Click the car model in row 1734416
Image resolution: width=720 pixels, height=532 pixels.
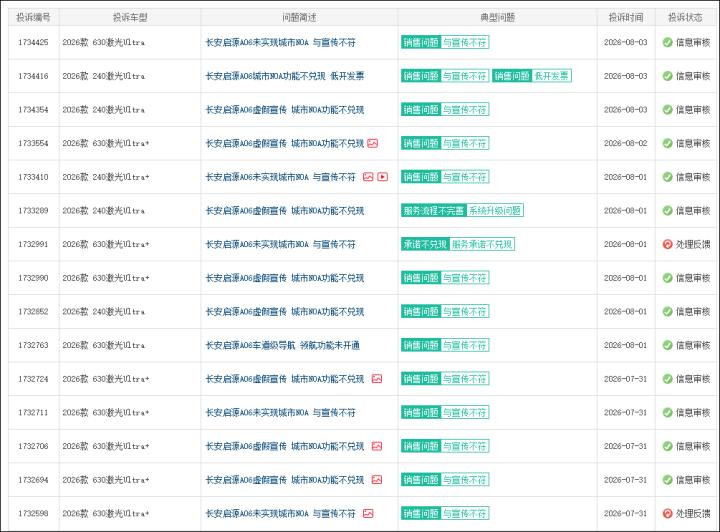click(x=104, y=76)
